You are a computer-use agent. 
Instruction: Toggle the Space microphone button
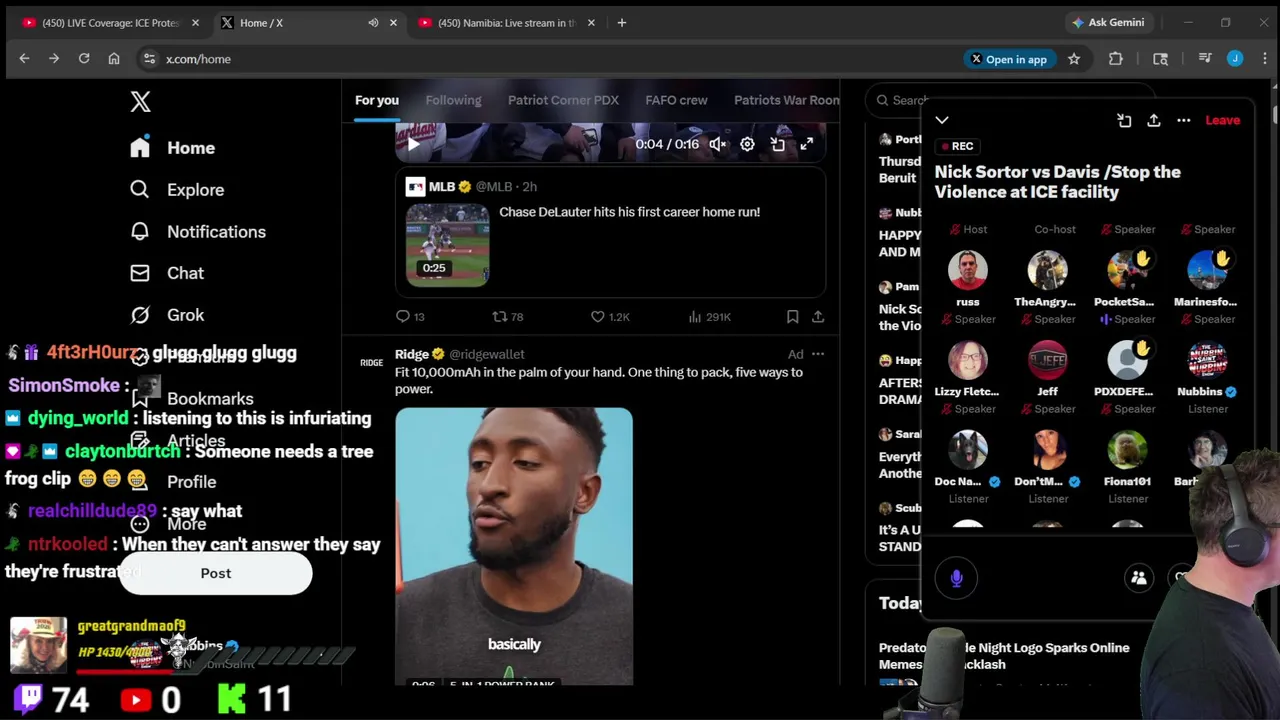957,578
